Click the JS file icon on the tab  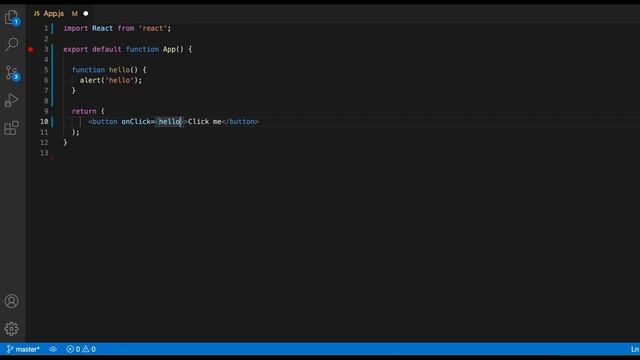pos(37,14)
